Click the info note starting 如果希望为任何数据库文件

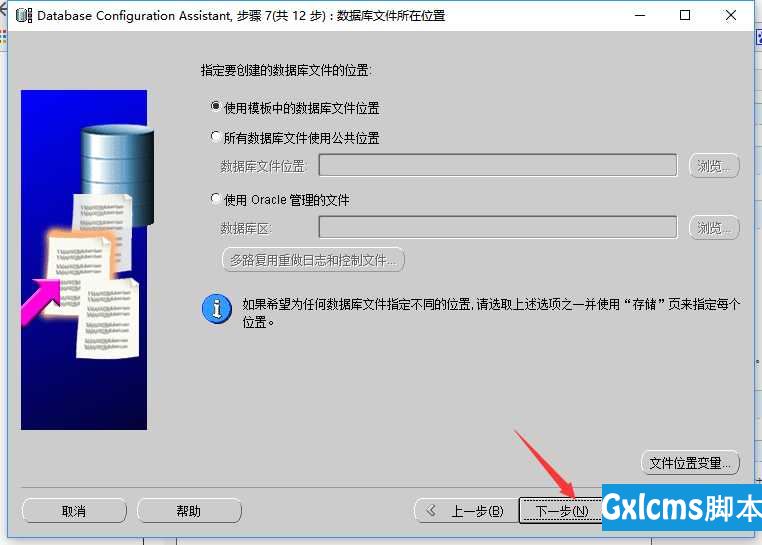491,313
